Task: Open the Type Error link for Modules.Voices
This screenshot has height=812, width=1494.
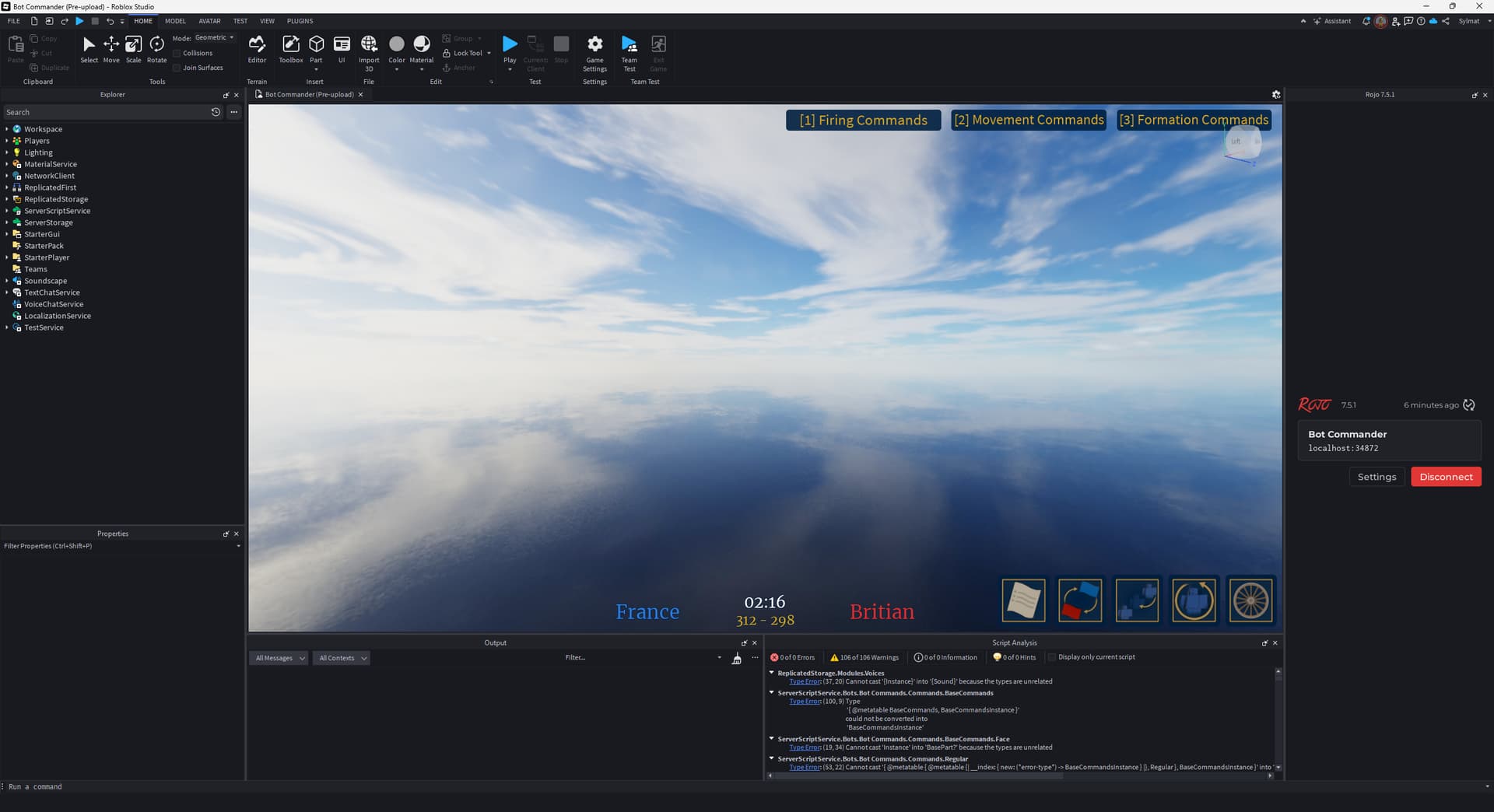Action: pyautogui.click(x=805, y=681)
